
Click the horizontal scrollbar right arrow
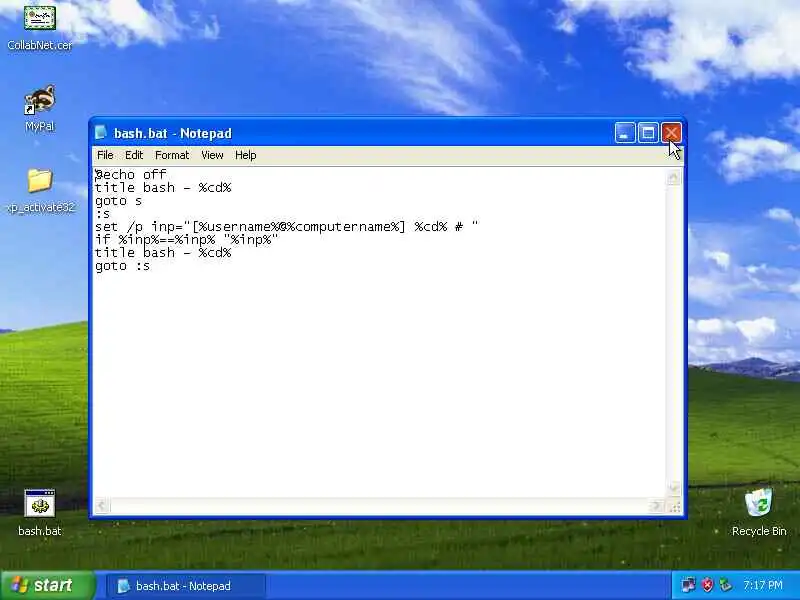click(x=656, y=506)
